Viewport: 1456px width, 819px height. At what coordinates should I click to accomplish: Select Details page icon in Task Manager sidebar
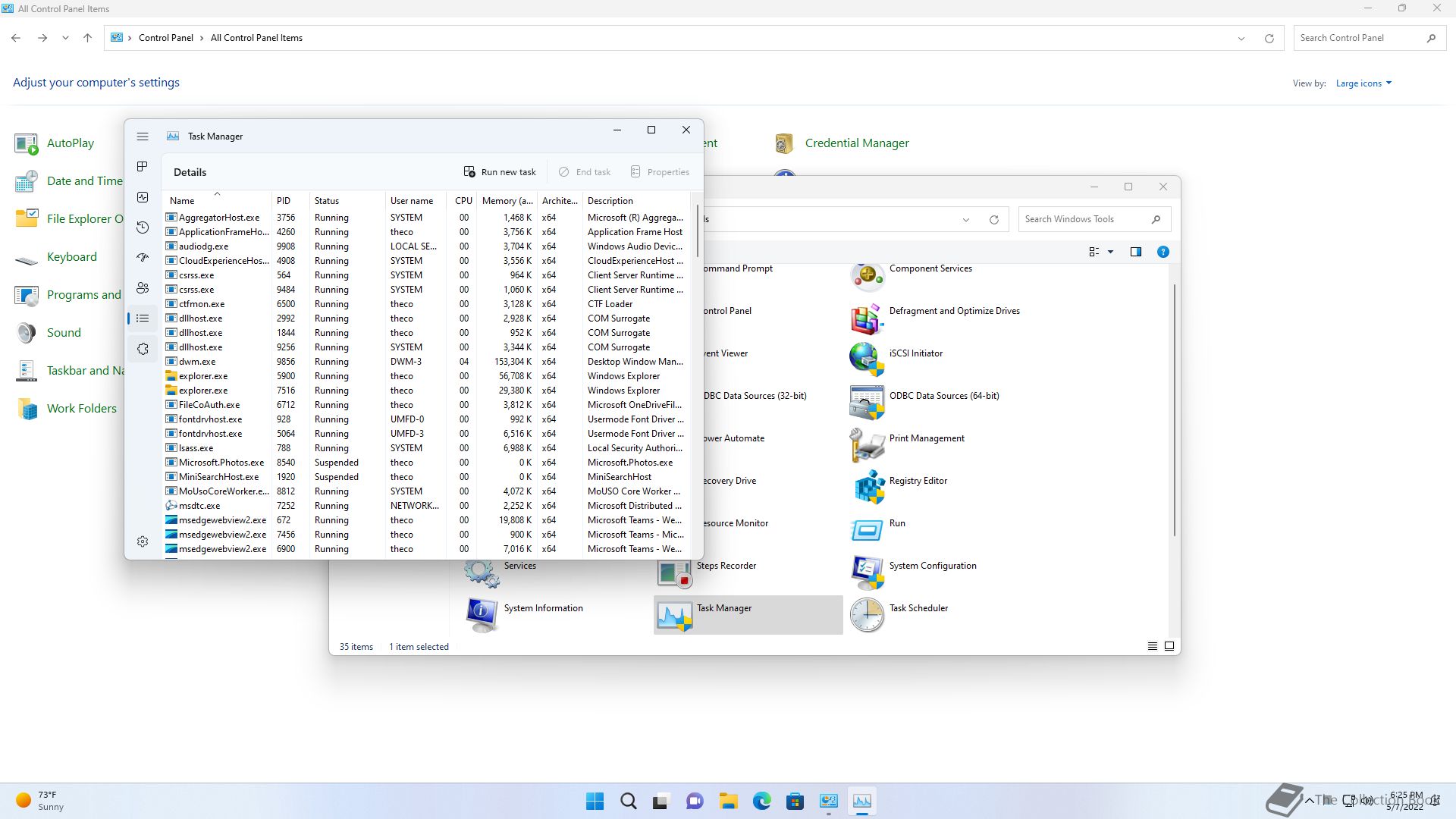142,318
